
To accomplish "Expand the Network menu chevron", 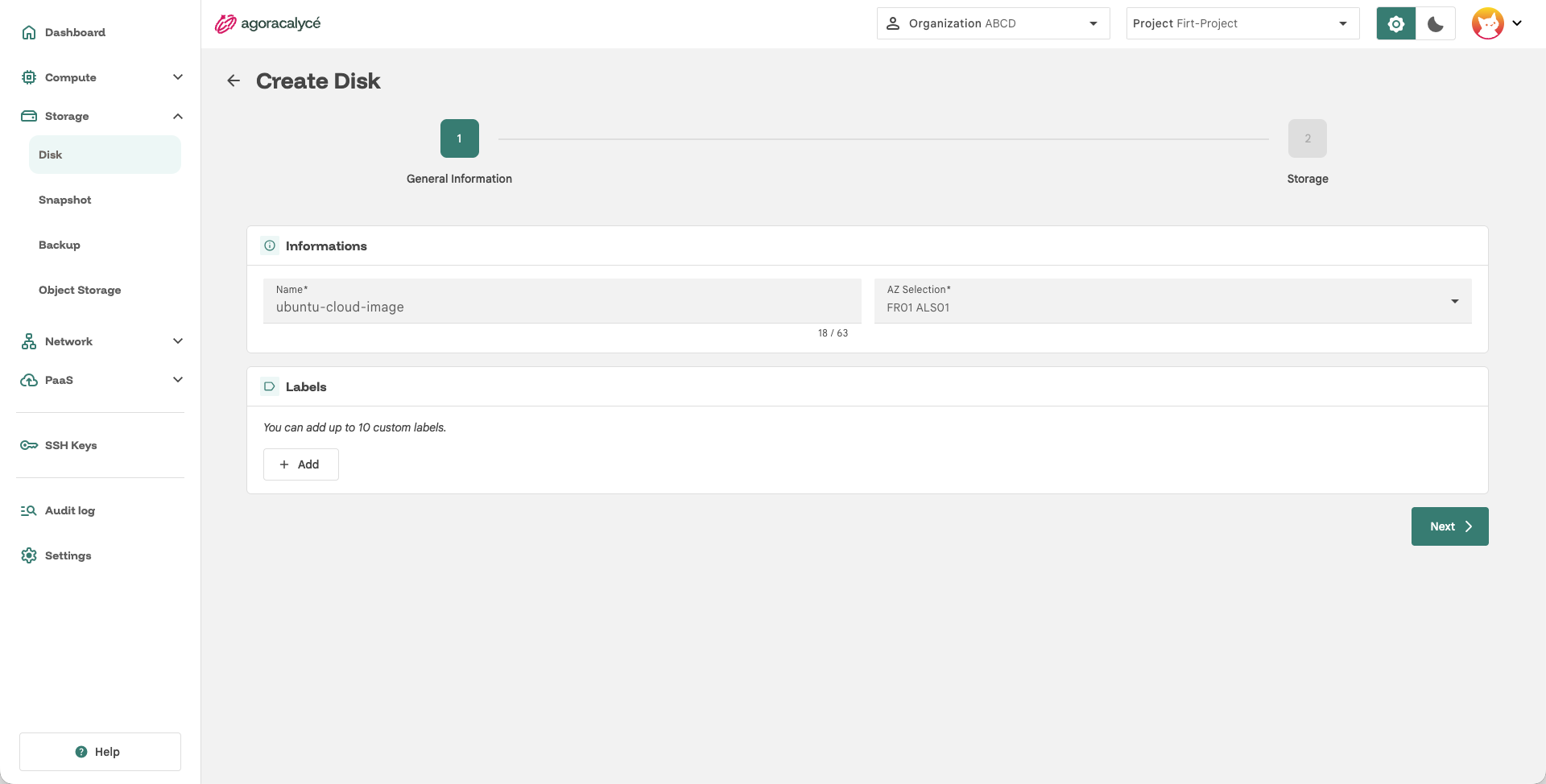I will click(178, 341).
